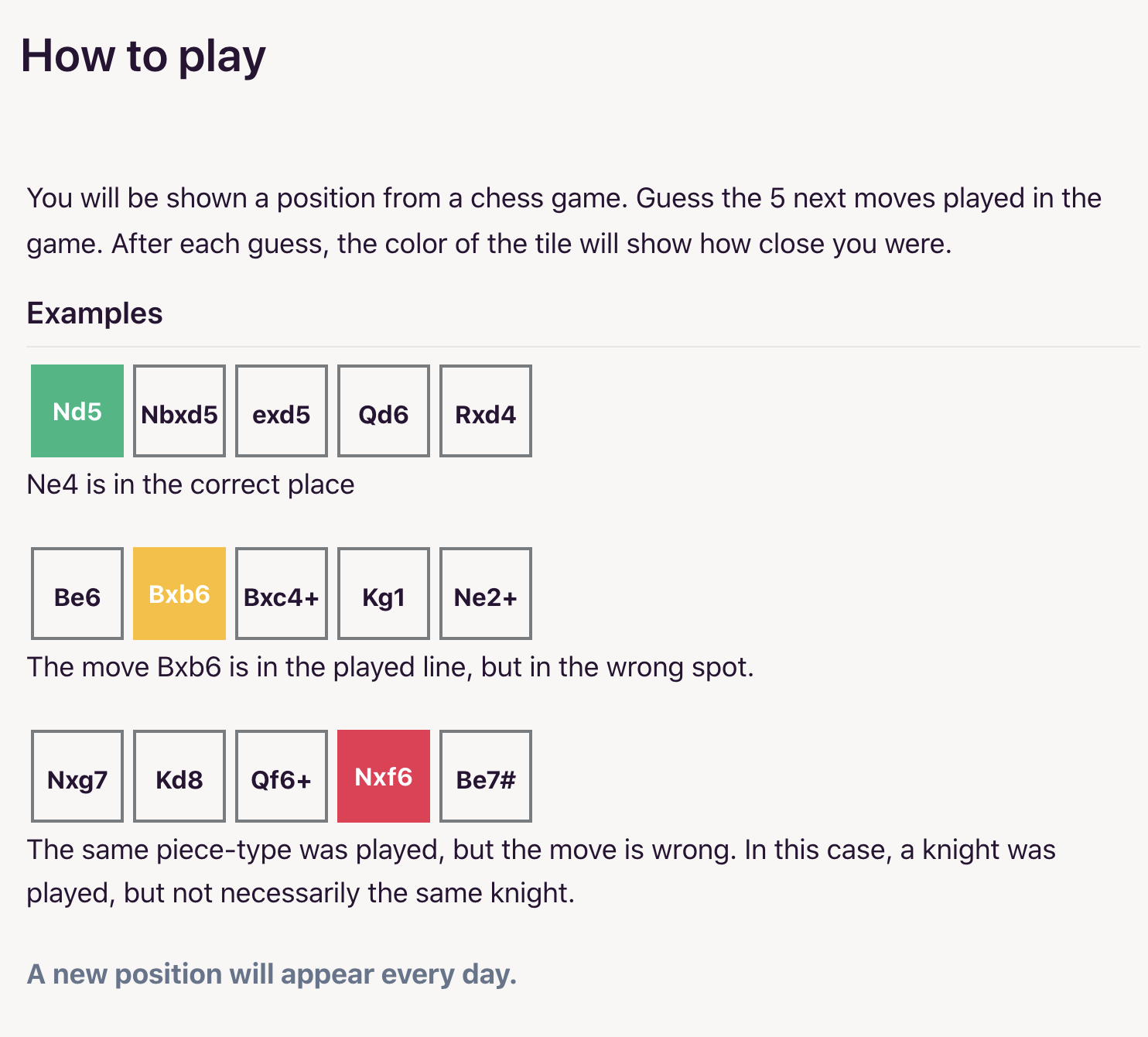Viewport: 1148px width, 1037px height.
Task: Select the Be6 move tile
Action: pyautogui.click(x=77, y=594)
